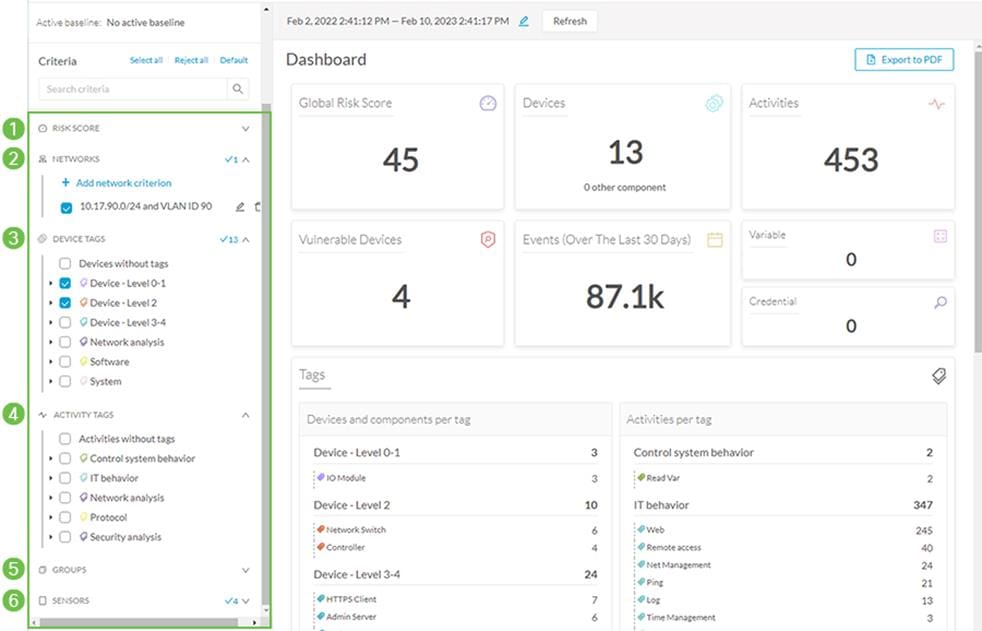Screen dimensions: 982x631
Task: Collapse the ACTIVITY TAGS section
Action: [x=246, y=414]
